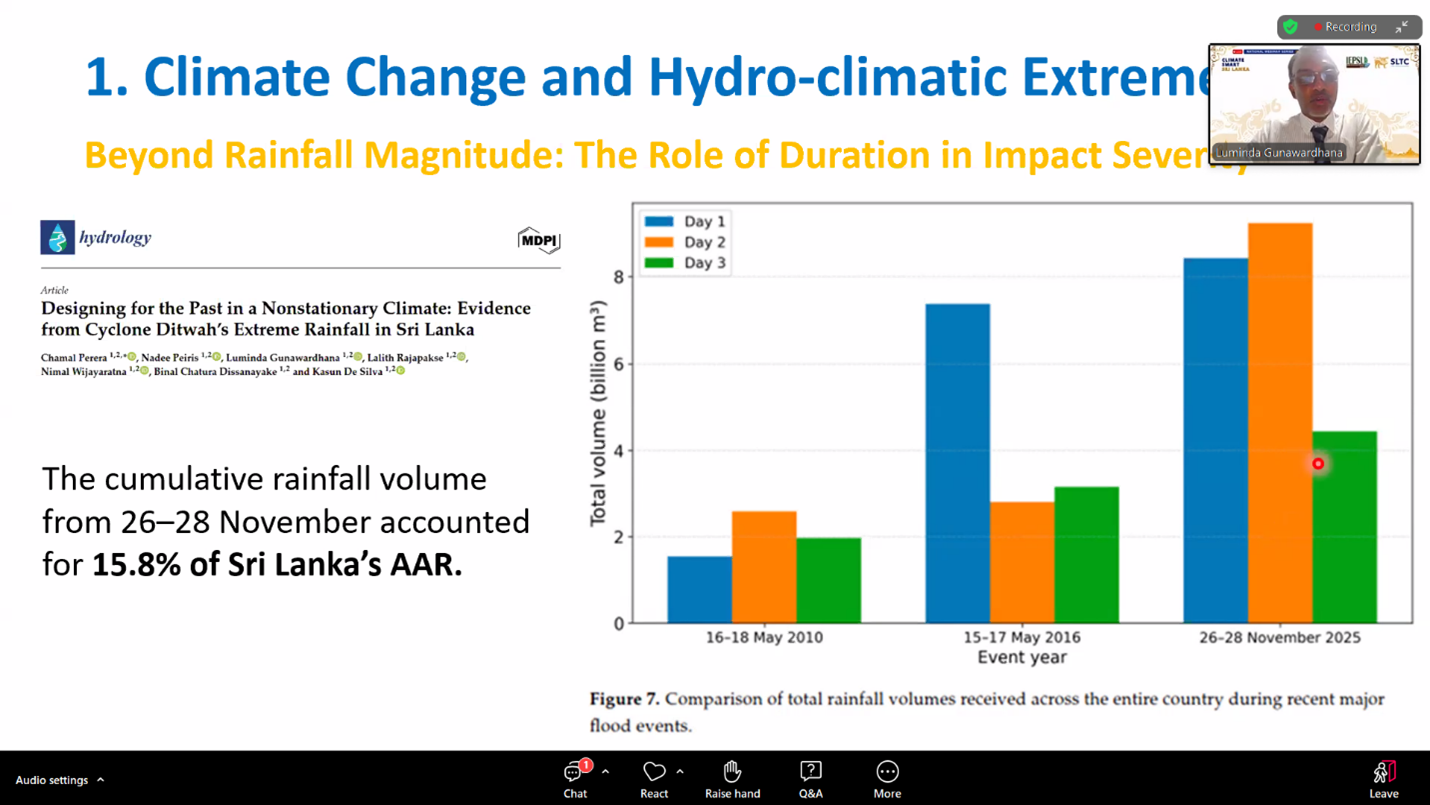Click the Audio settings label

(52, 780)
